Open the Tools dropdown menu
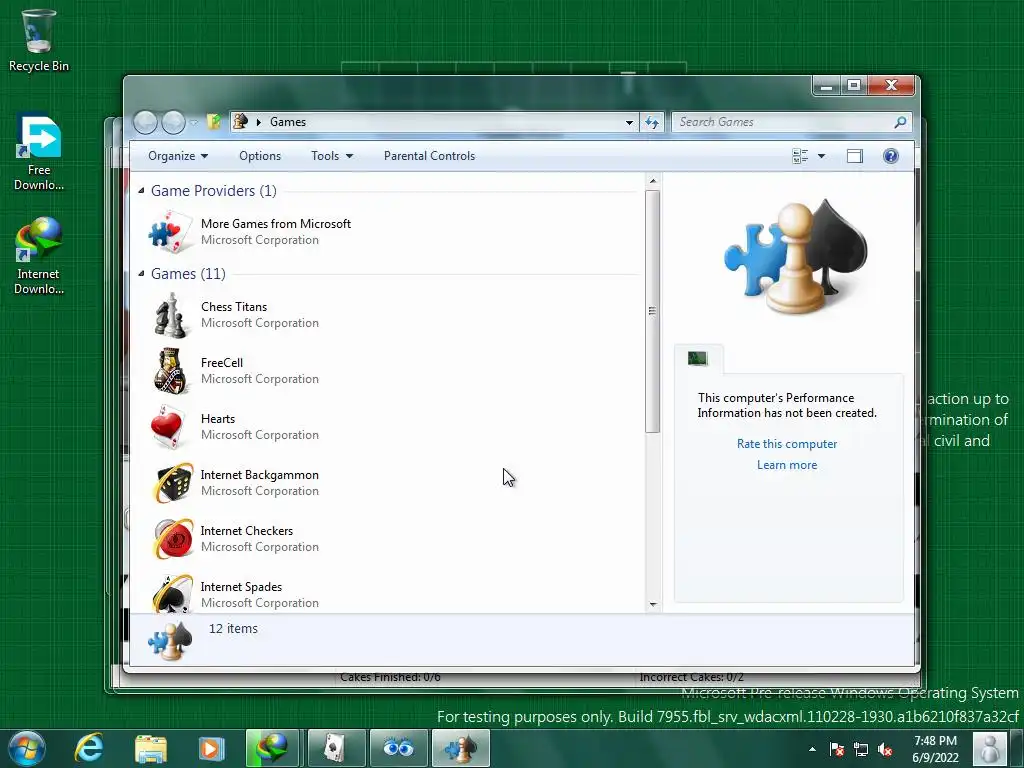Screen dimensions: 1024x768 coord(332,156)
